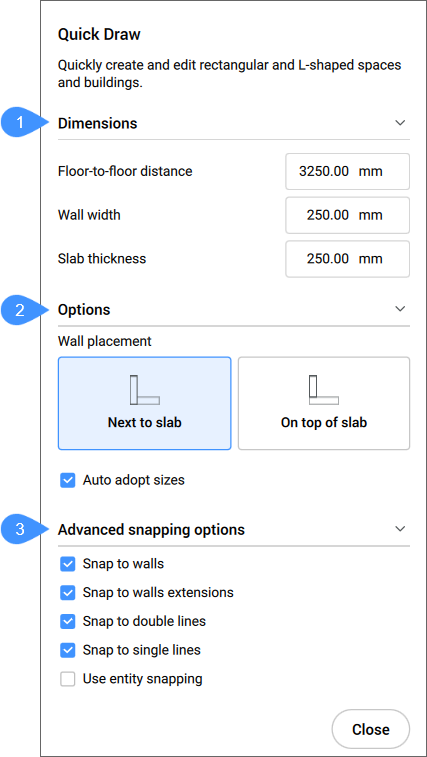The height and width of the screenshot is (757, 427).
Task: Collapse Advanced snapping options chevron
Action: [400, 529]
